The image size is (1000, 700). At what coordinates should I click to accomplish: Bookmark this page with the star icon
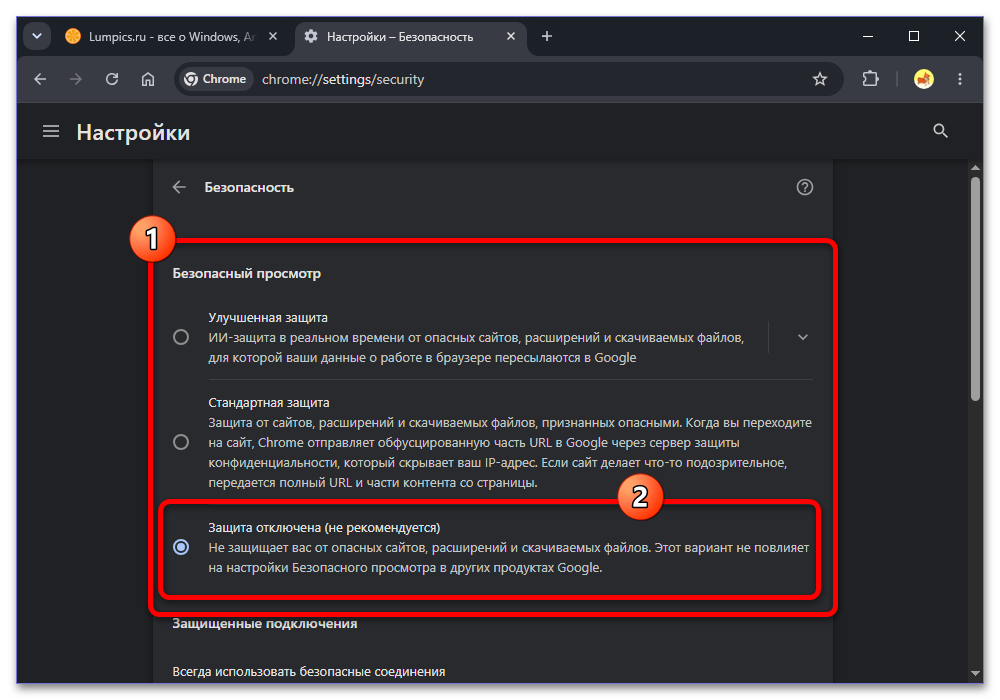click(x=820, y=79)
